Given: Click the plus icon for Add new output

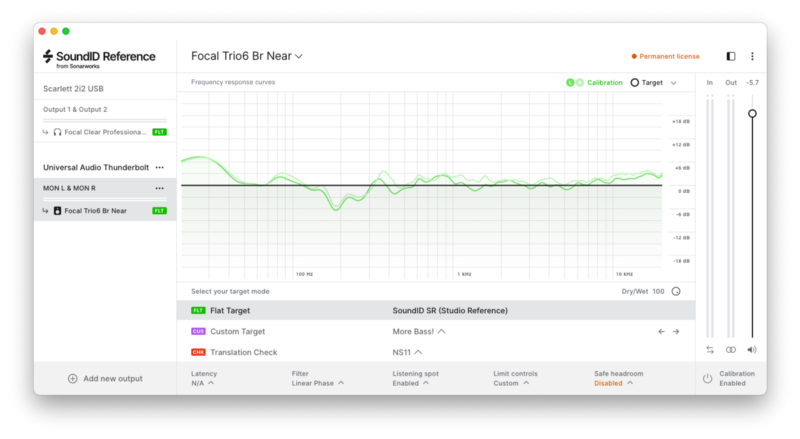Looking at the screenshot, I should pyautogui.click(x=72, y=379).
